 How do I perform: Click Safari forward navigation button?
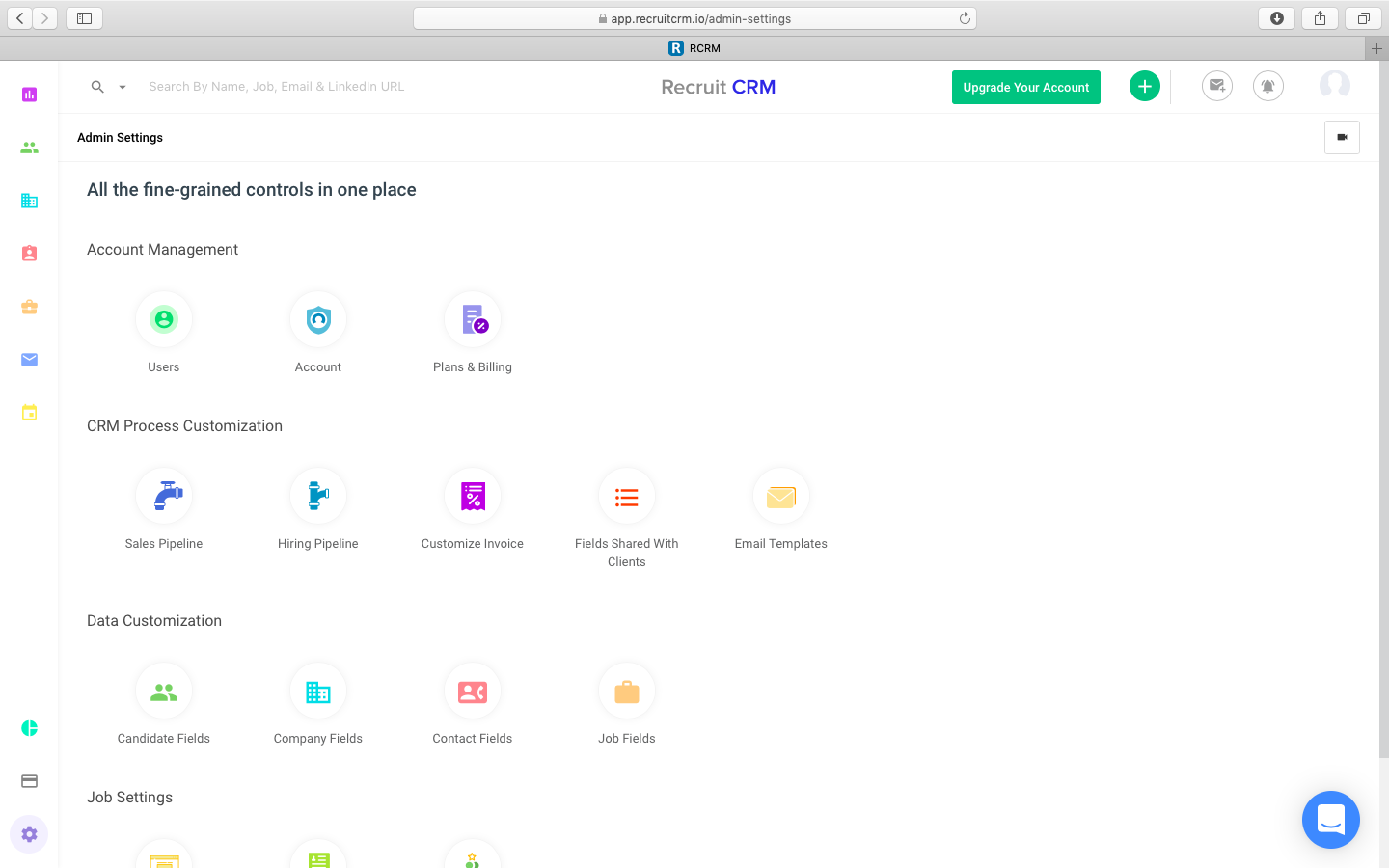(x=45, y=18)
